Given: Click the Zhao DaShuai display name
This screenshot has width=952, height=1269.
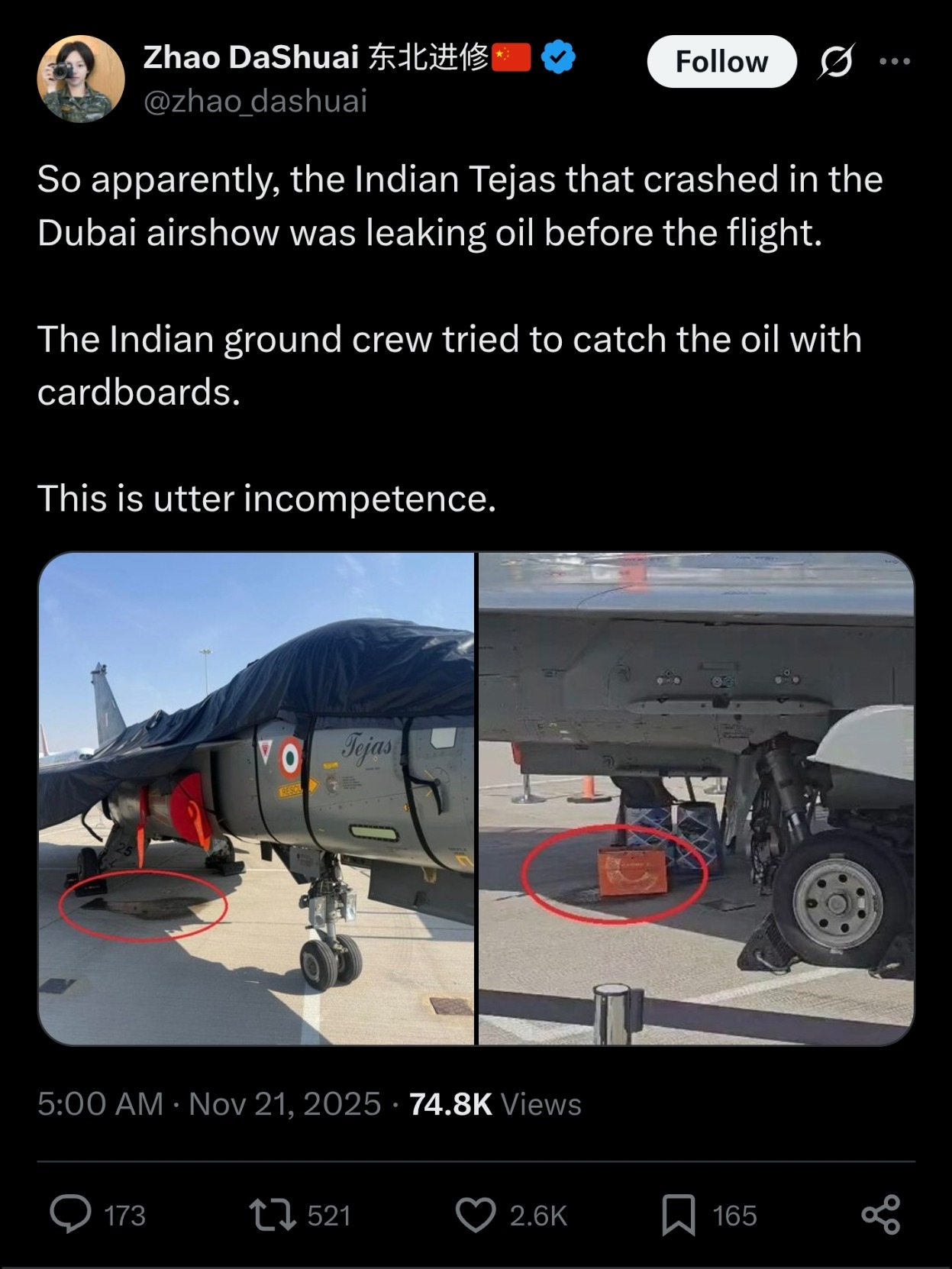Looking at the screenshot, I should (251, 57).
